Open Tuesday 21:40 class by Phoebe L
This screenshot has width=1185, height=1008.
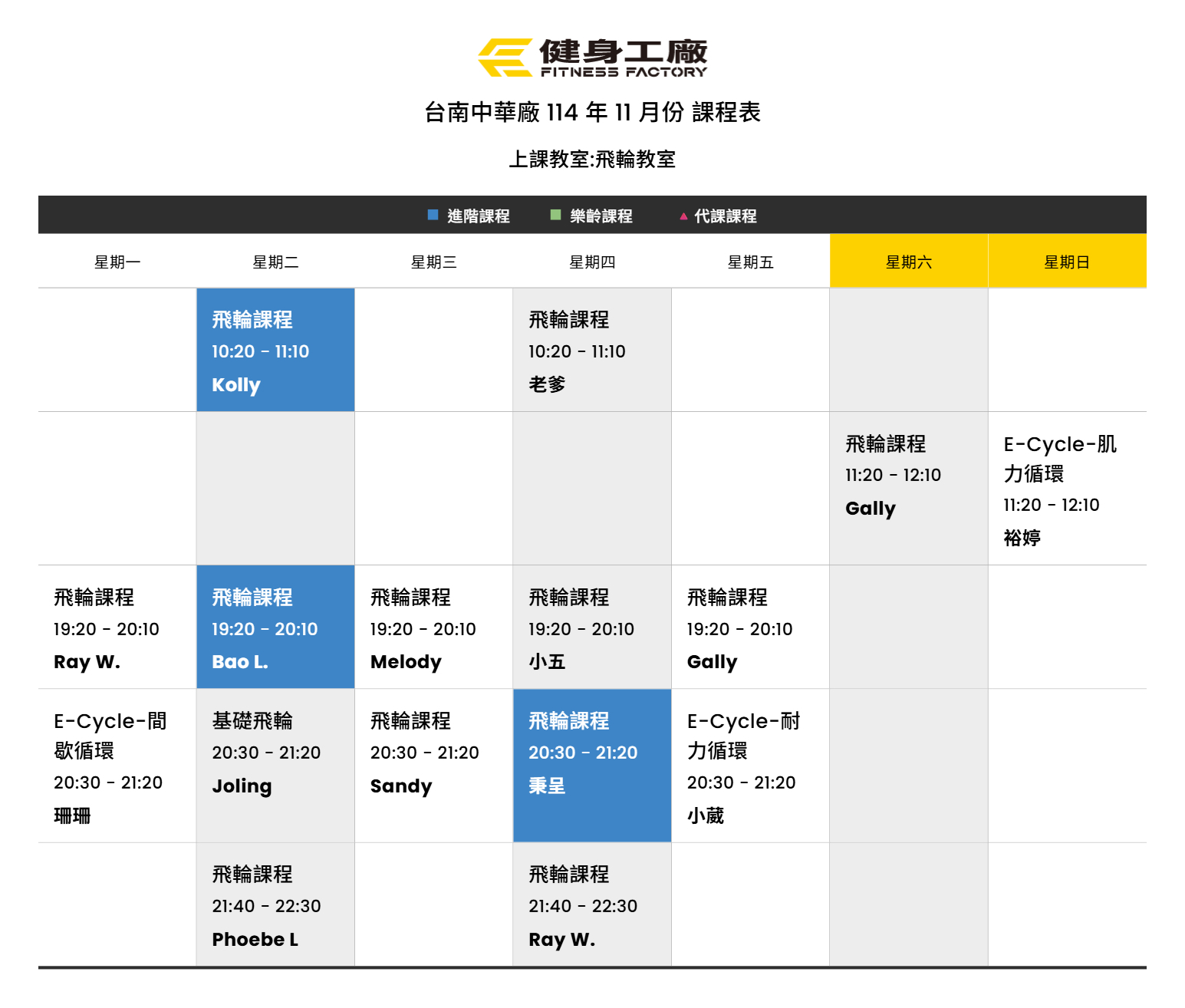tap(275, 905)
